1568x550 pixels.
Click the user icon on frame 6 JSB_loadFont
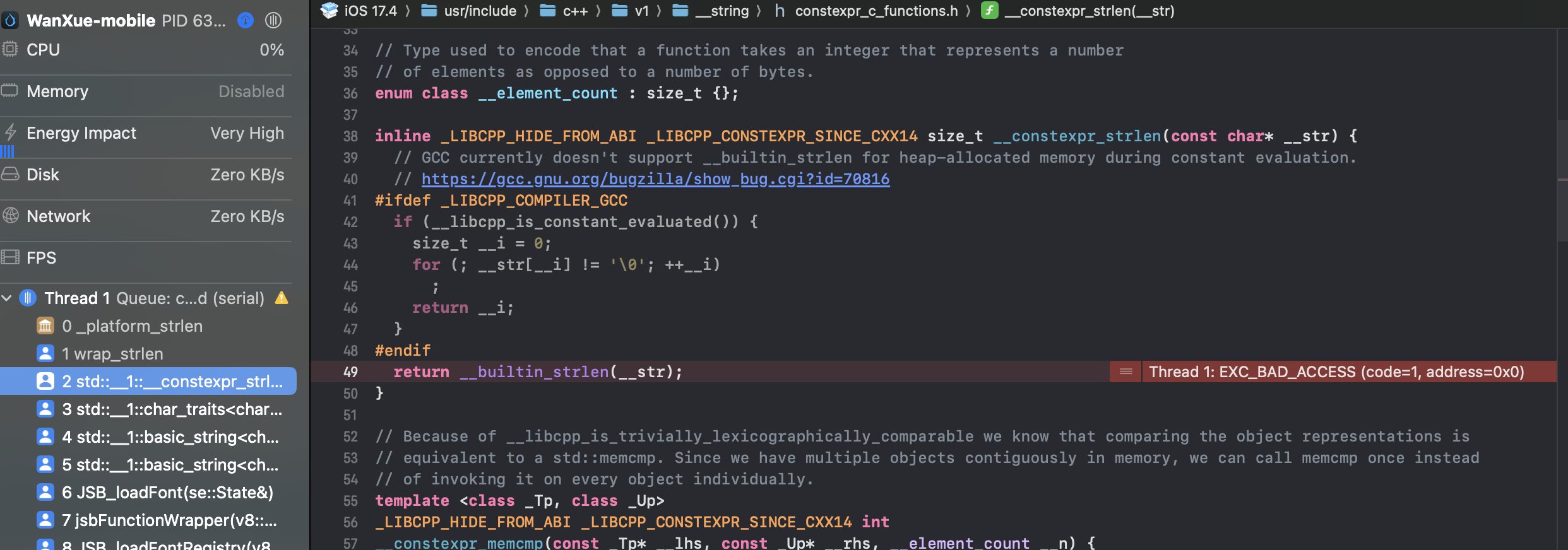point(45,492)
